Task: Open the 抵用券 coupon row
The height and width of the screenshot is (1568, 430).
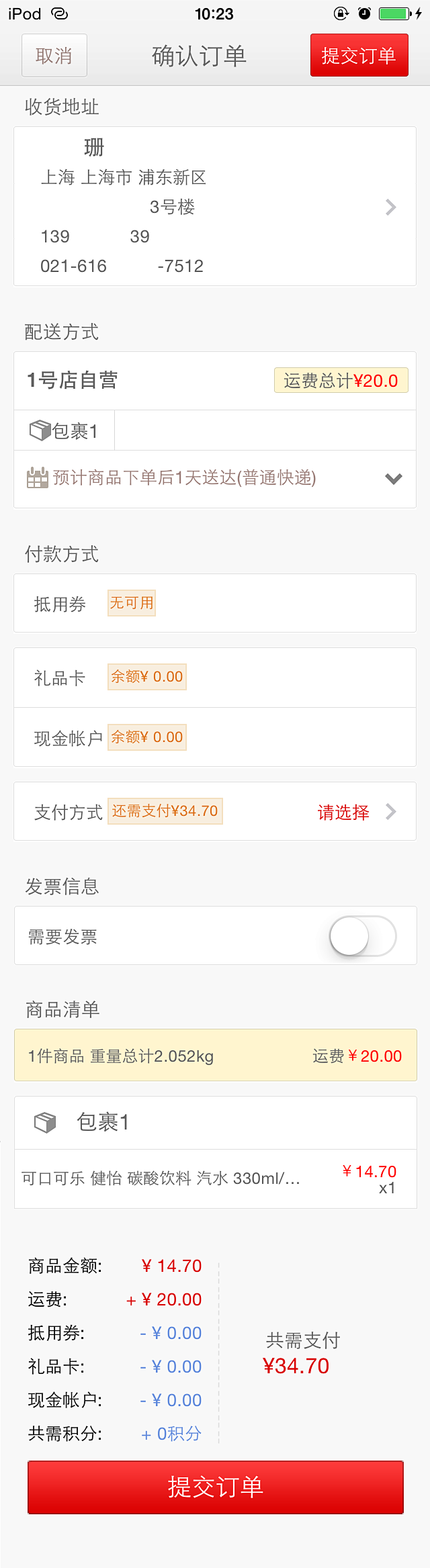Action: tap(215, 603)
